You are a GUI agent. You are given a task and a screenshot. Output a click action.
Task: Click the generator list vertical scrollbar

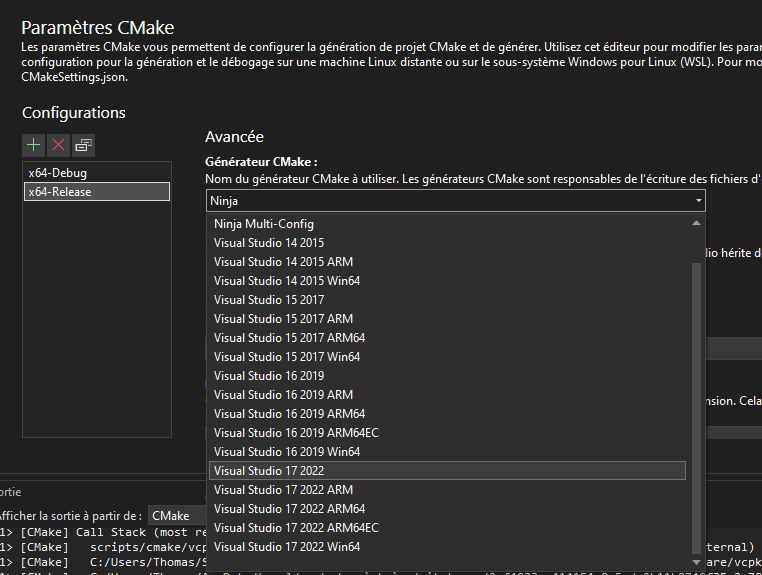coord(697,400)
